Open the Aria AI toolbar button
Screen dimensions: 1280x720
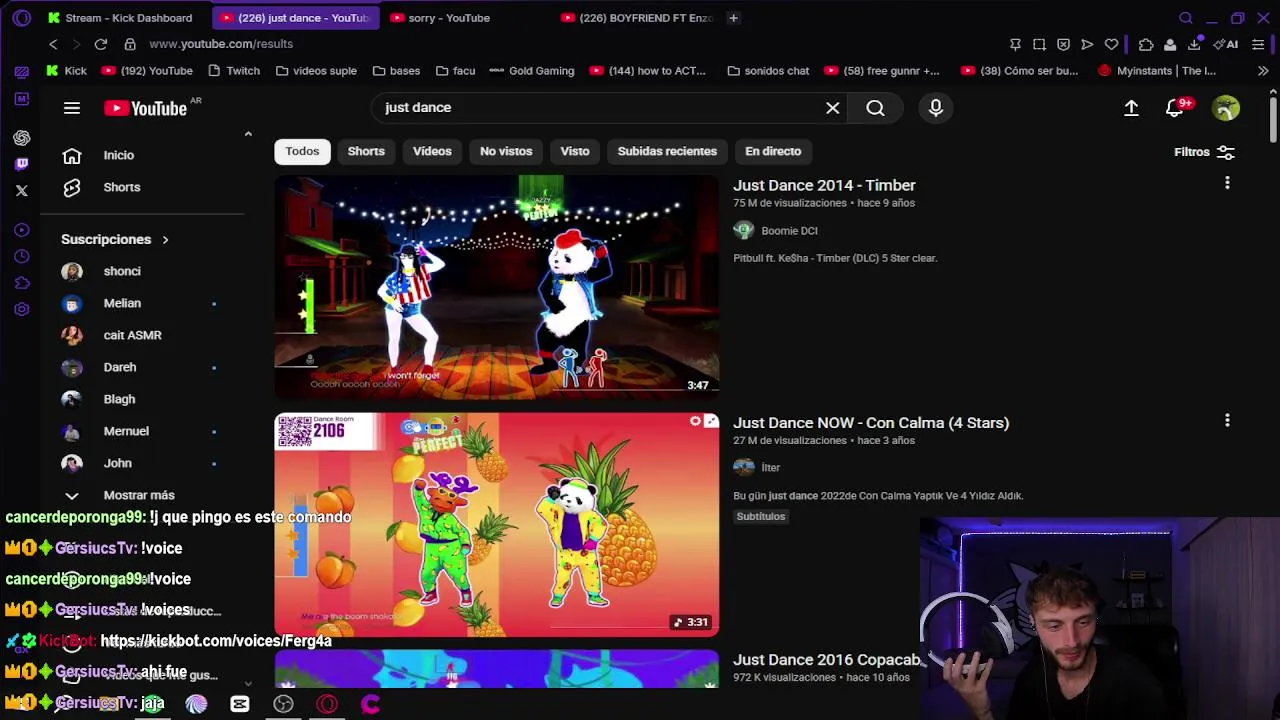[1226, 44]
